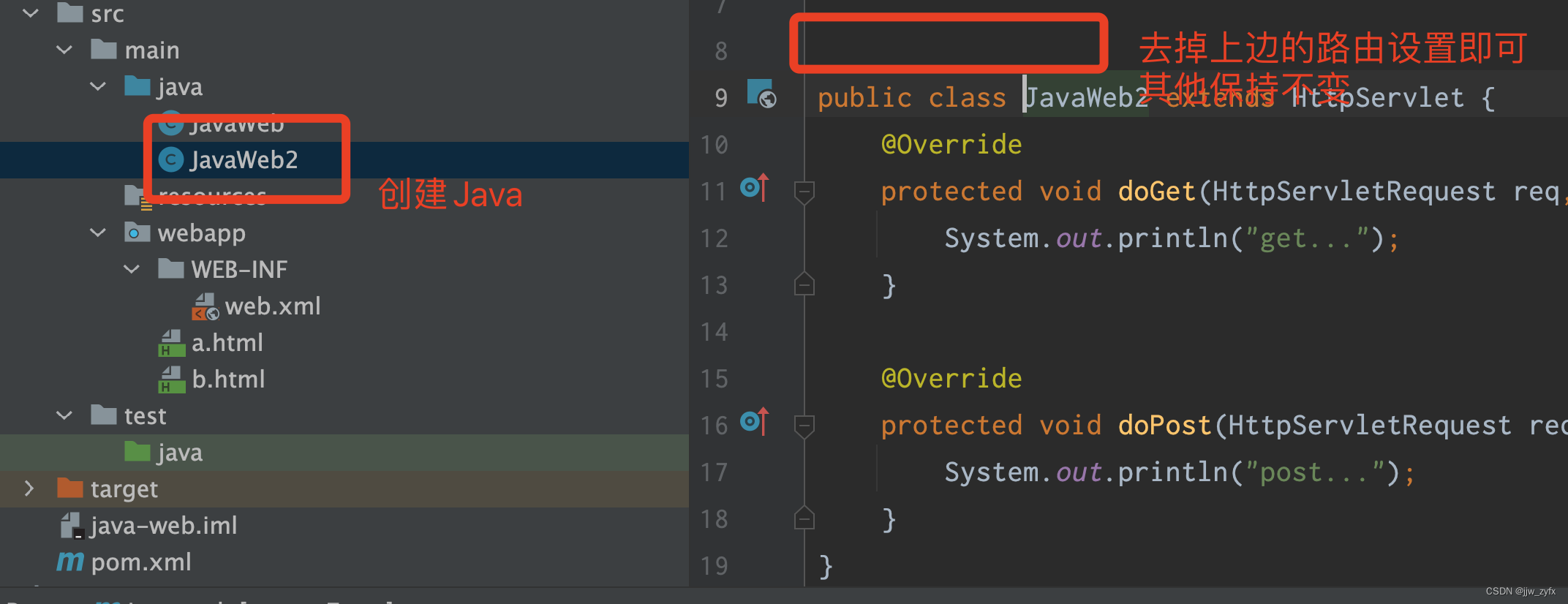Click the WEB-INF folder icon
The image size is (1568, 604).
pos(171,268)
